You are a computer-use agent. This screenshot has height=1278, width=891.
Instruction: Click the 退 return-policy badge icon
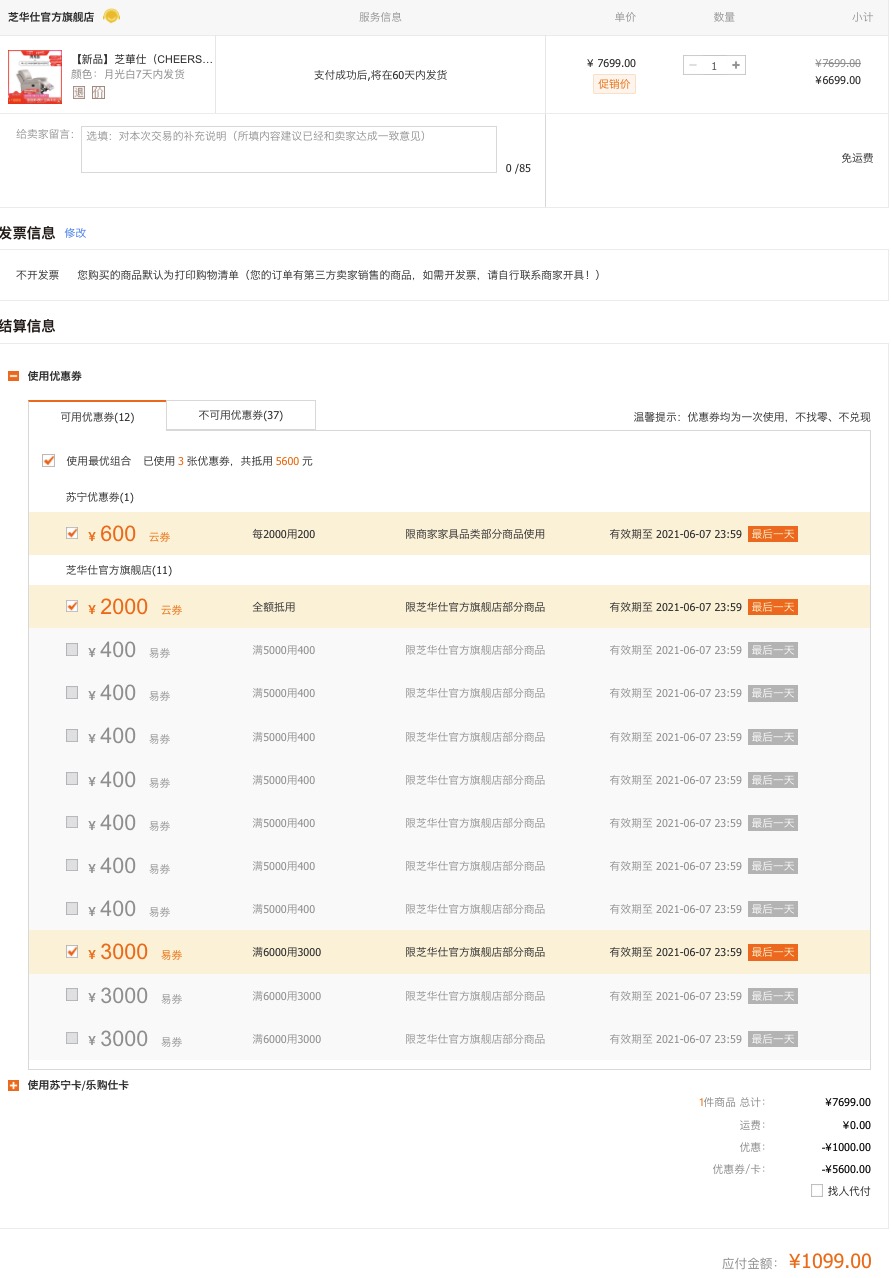tap(79, 92)
